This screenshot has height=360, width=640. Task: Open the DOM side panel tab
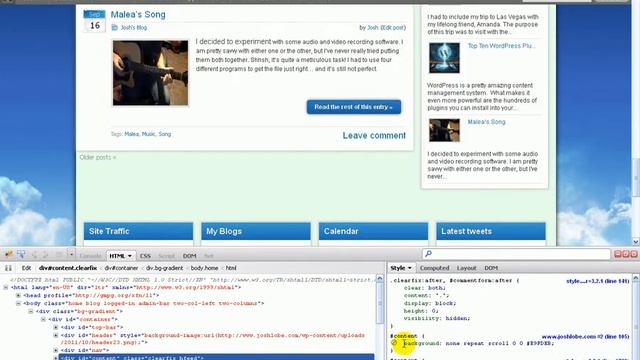click(491, 268)
